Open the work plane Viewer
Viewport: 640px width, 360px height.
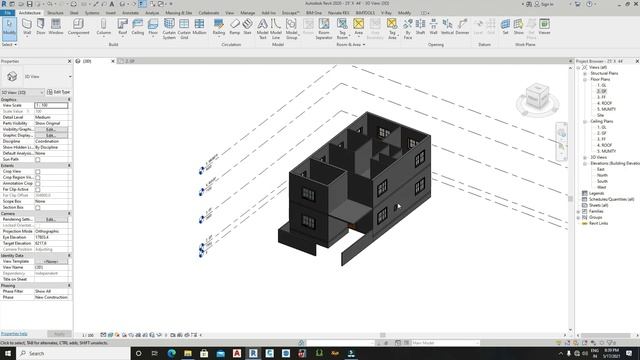544,27
